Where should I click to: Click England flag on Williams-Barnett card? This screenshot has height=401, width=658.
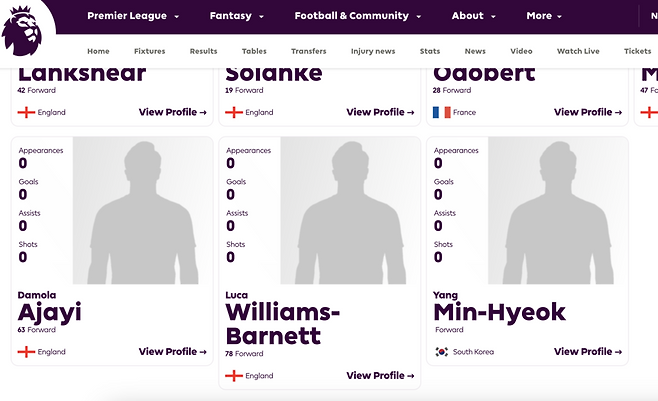[234, 376]
